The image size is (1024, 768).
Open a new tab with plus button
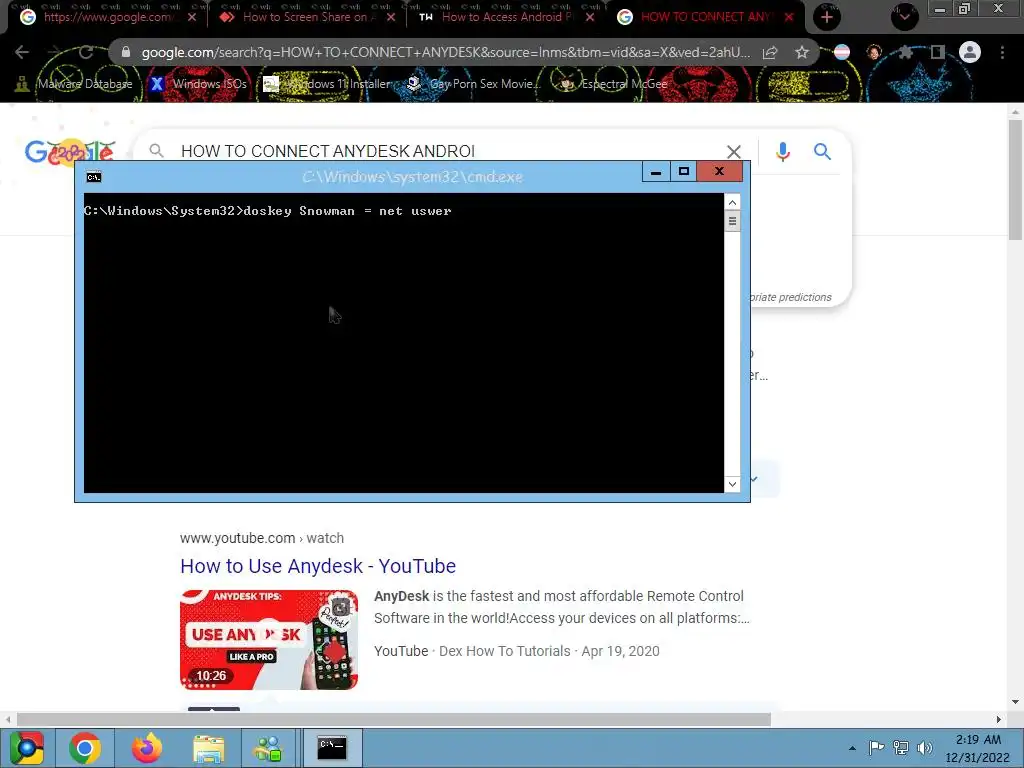[x=827, y=17]
